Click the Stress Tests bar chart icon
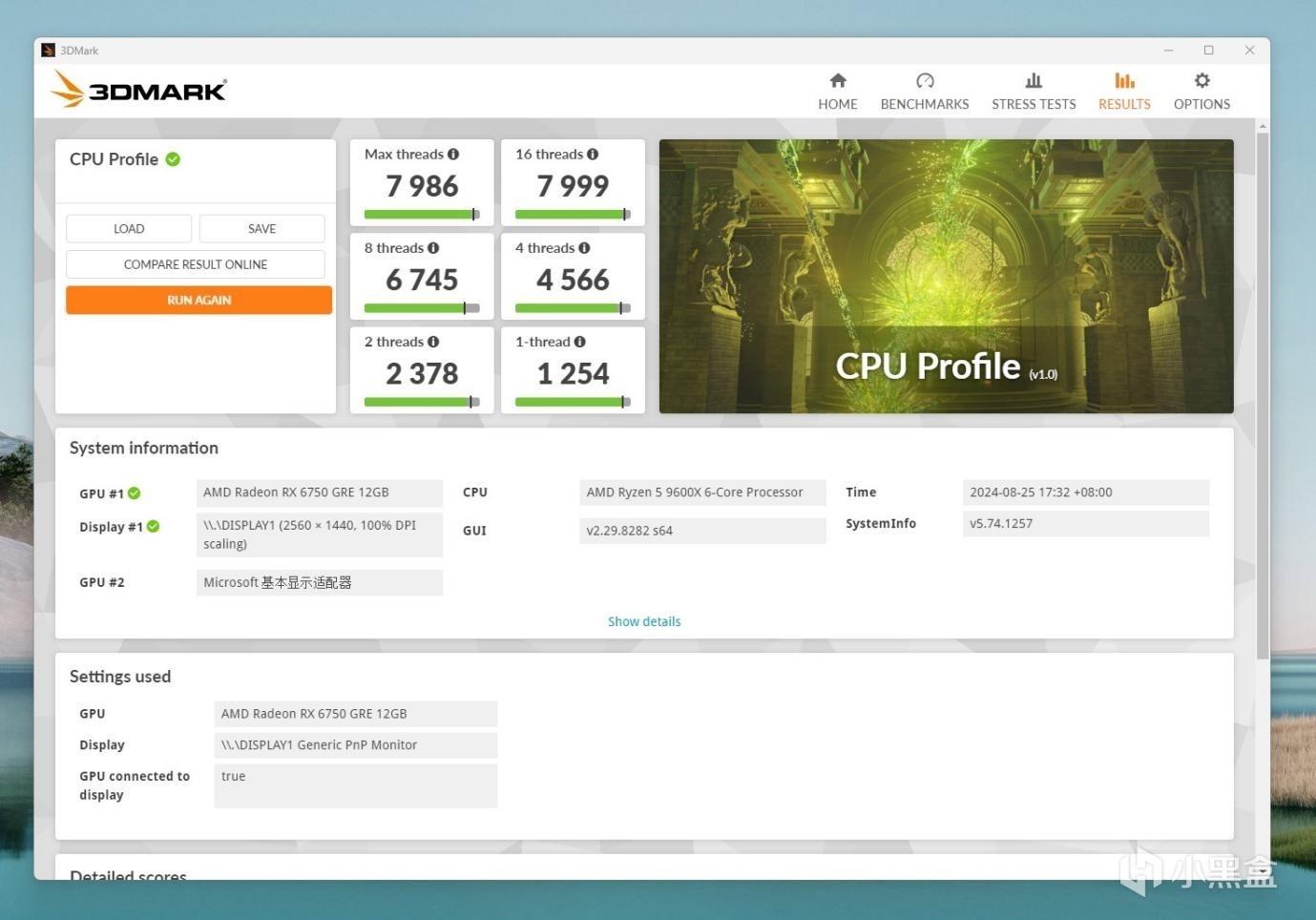 tap(1034, 80)
